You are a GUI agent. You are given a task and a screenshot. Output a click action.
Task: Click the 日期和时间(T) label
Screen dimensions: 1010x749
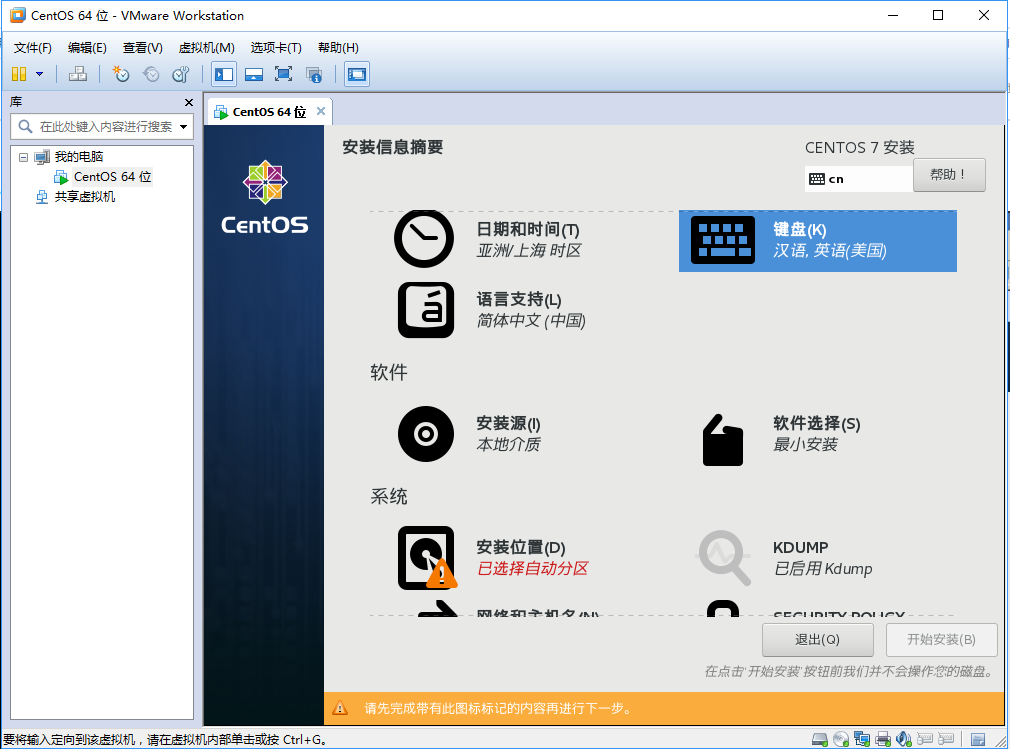pos(528,230)
